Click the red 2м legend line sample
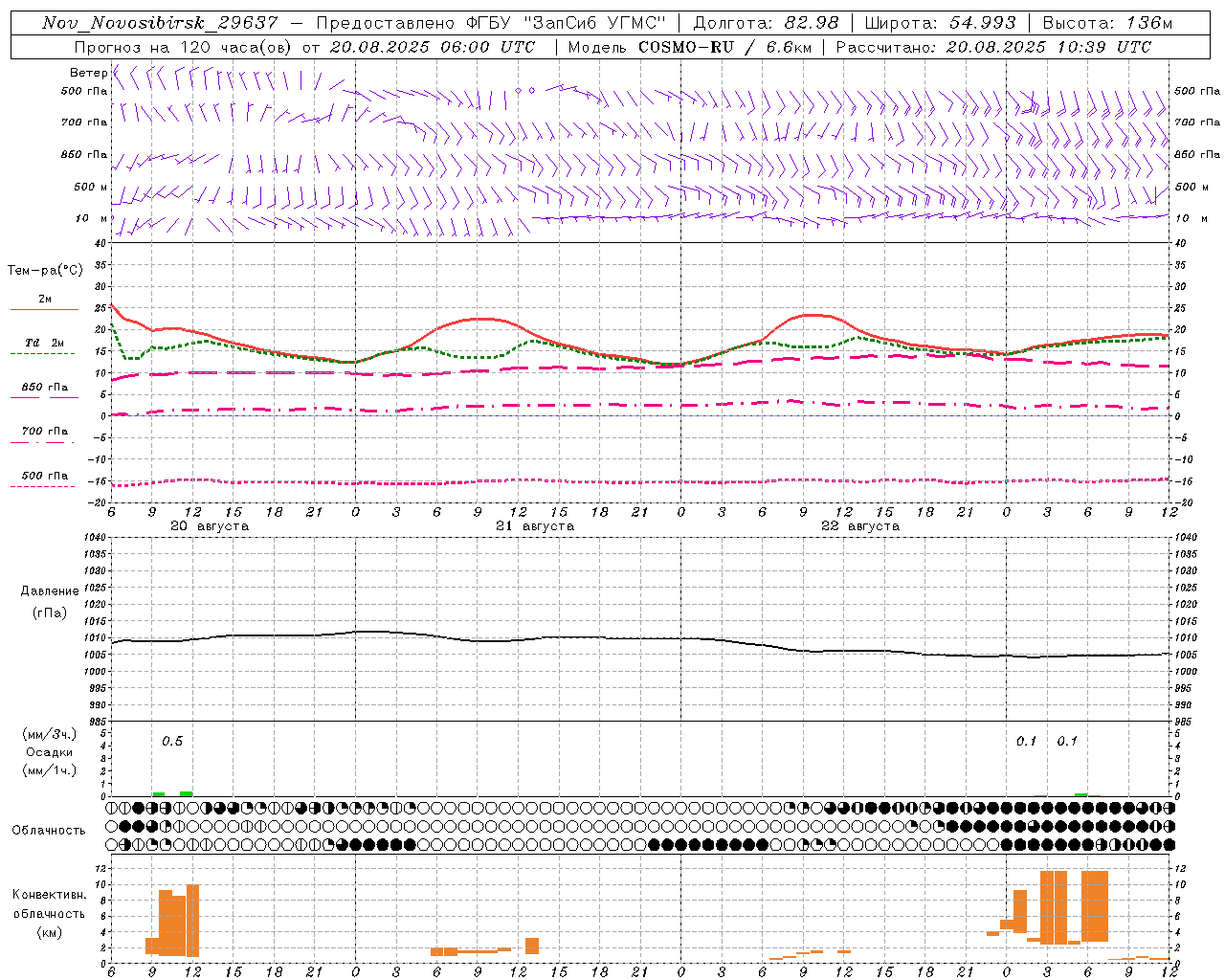Screen dimensions: 1225x980 [44, 310]
